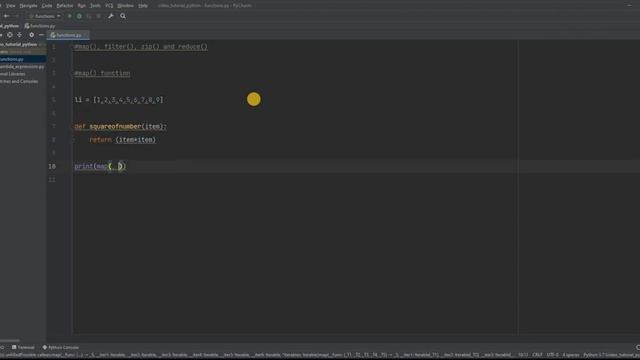Open Project panel options gear icon
640x360 pixels.
tap(31, 35)
